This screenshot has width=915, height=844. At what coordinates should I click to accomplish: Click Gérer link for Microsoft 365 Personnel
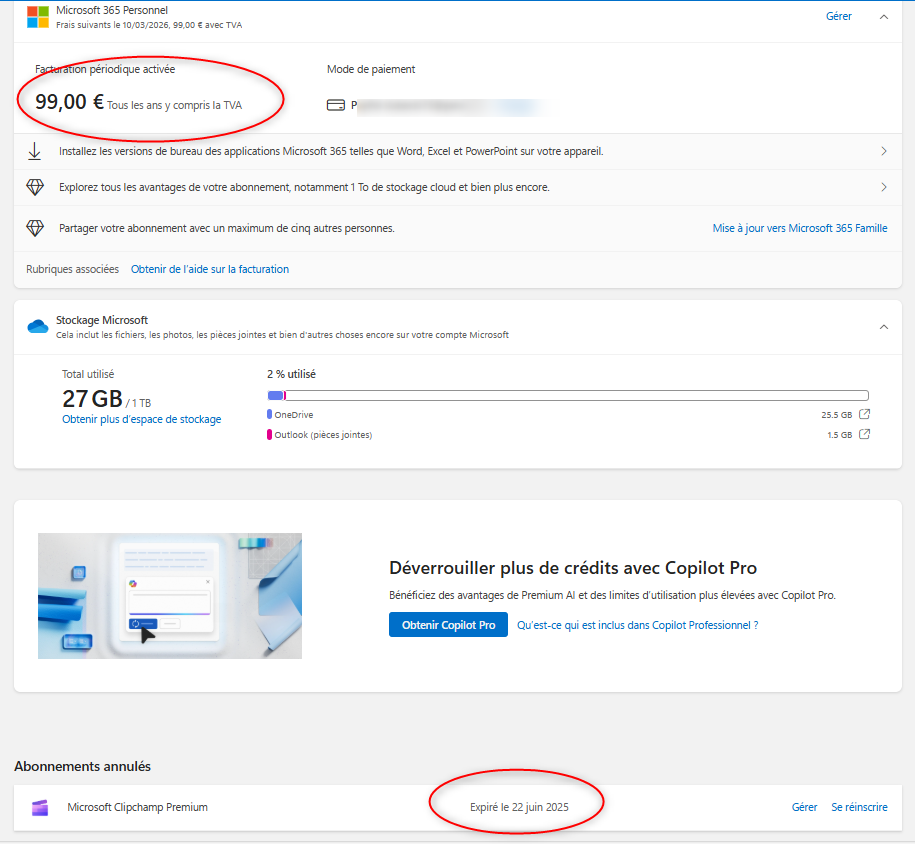point(839,16)
